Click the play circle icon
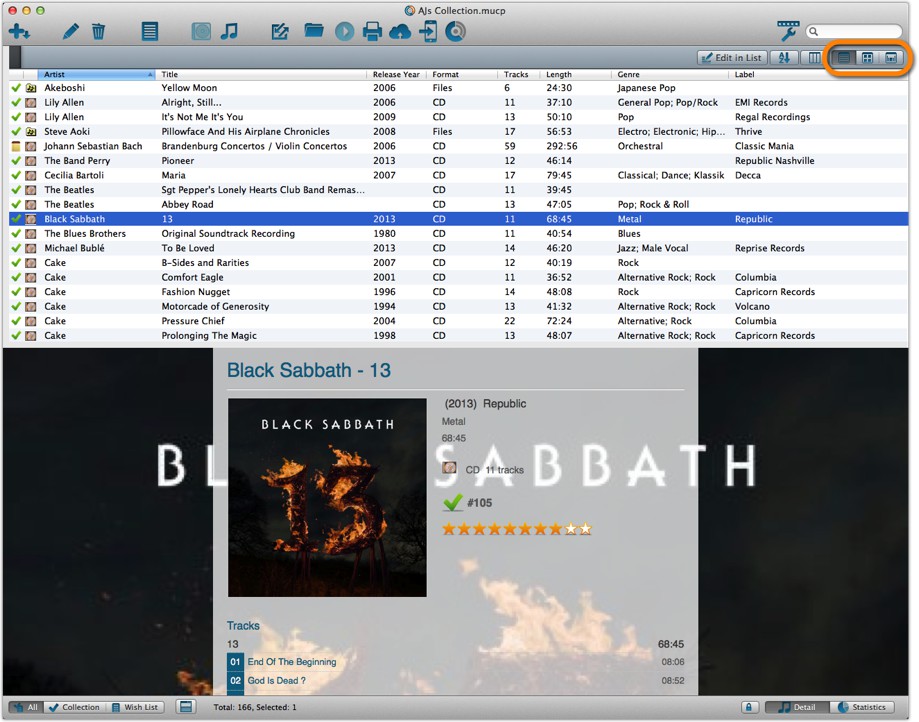This screenshot has width=919, height=722. tap(345, 31)
